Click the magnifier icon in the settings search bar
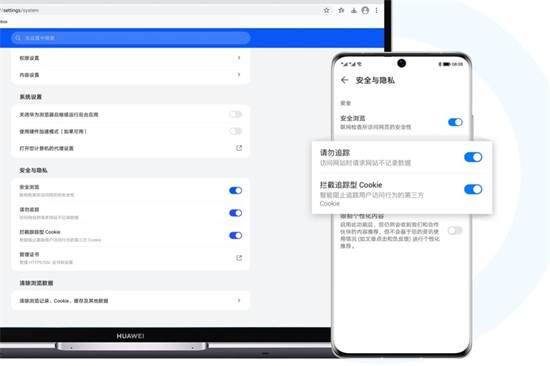 [18, 38]
